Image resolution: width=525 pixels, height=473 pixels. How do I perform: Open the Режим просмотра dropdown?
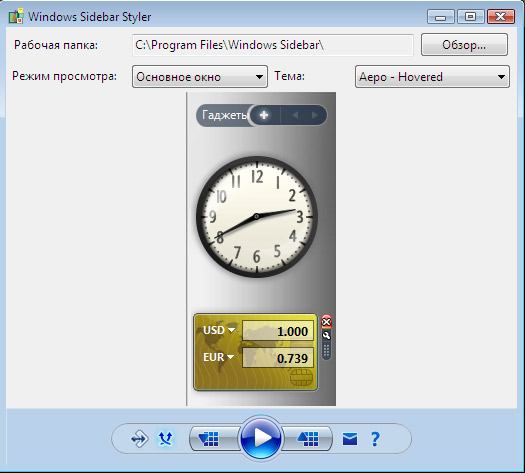point(200,77)
